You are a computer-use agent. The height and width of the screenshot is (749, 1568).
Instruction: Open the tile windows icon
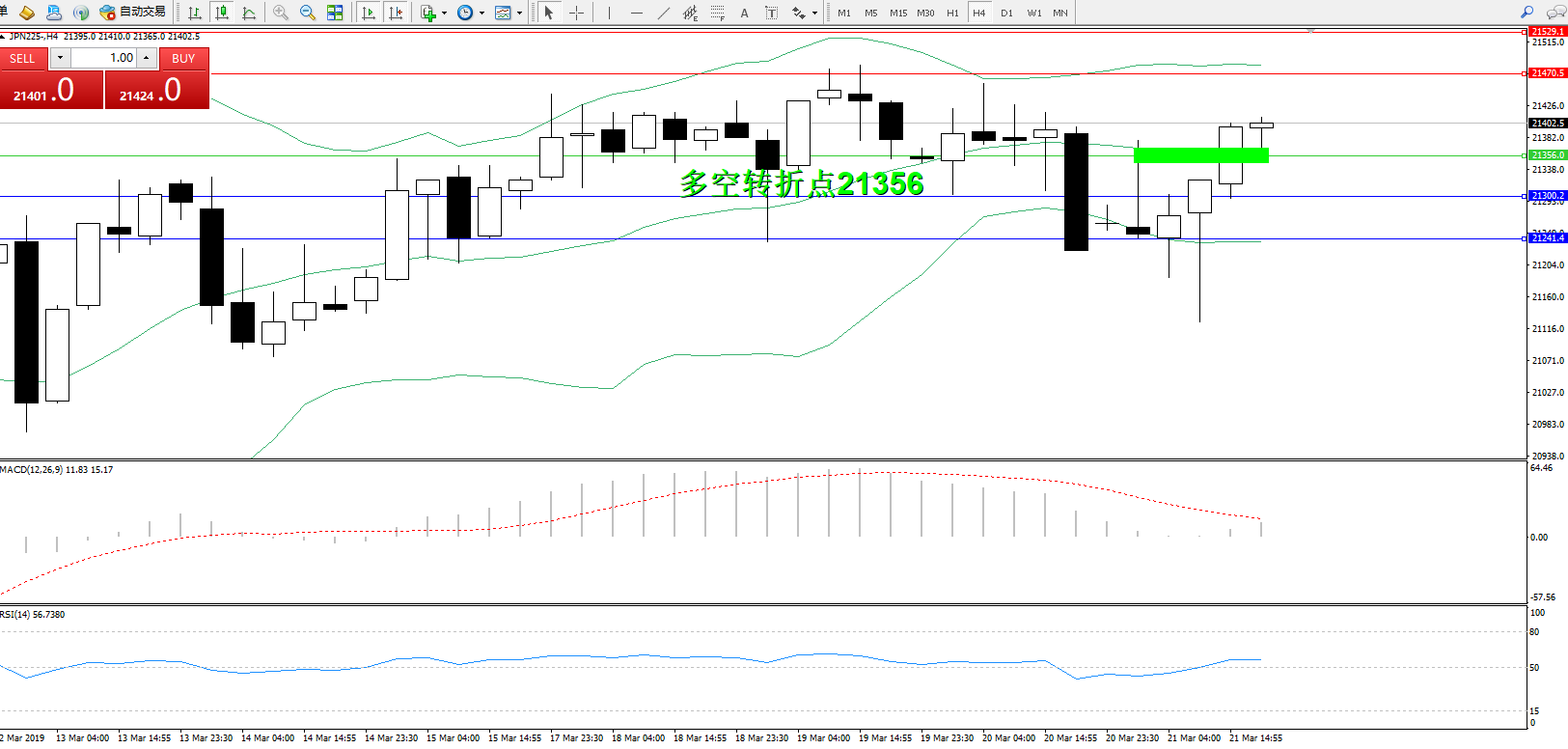tap(335, 13)
